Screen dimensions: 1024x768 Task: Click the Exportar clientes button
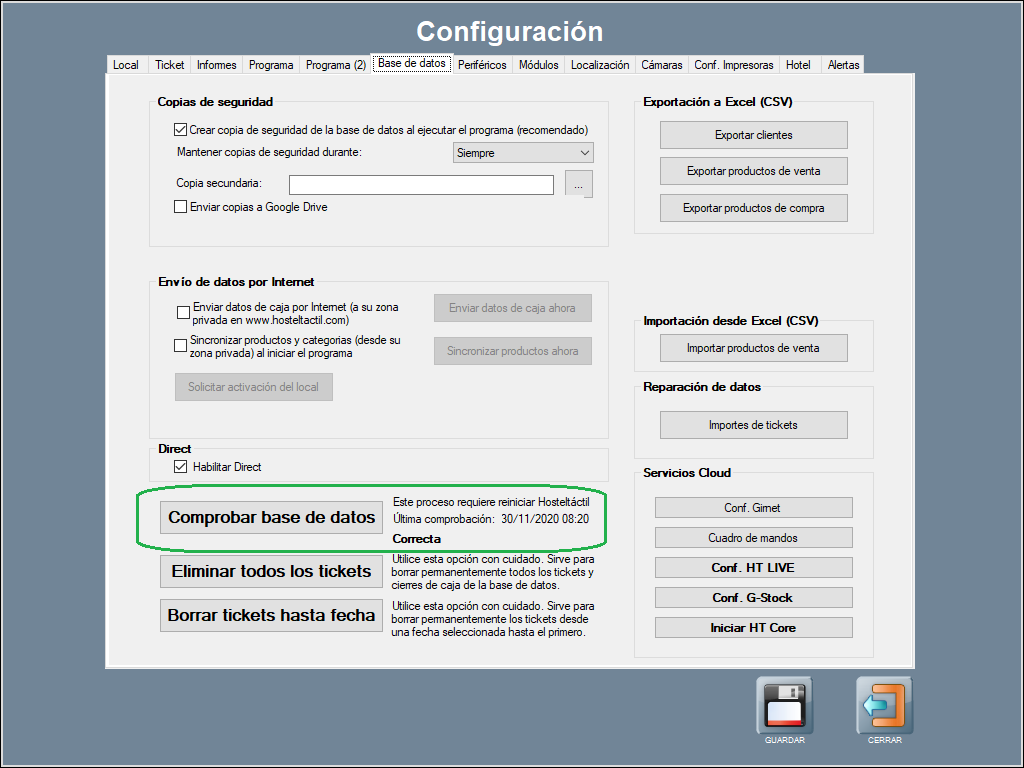[x=753, y=135]
